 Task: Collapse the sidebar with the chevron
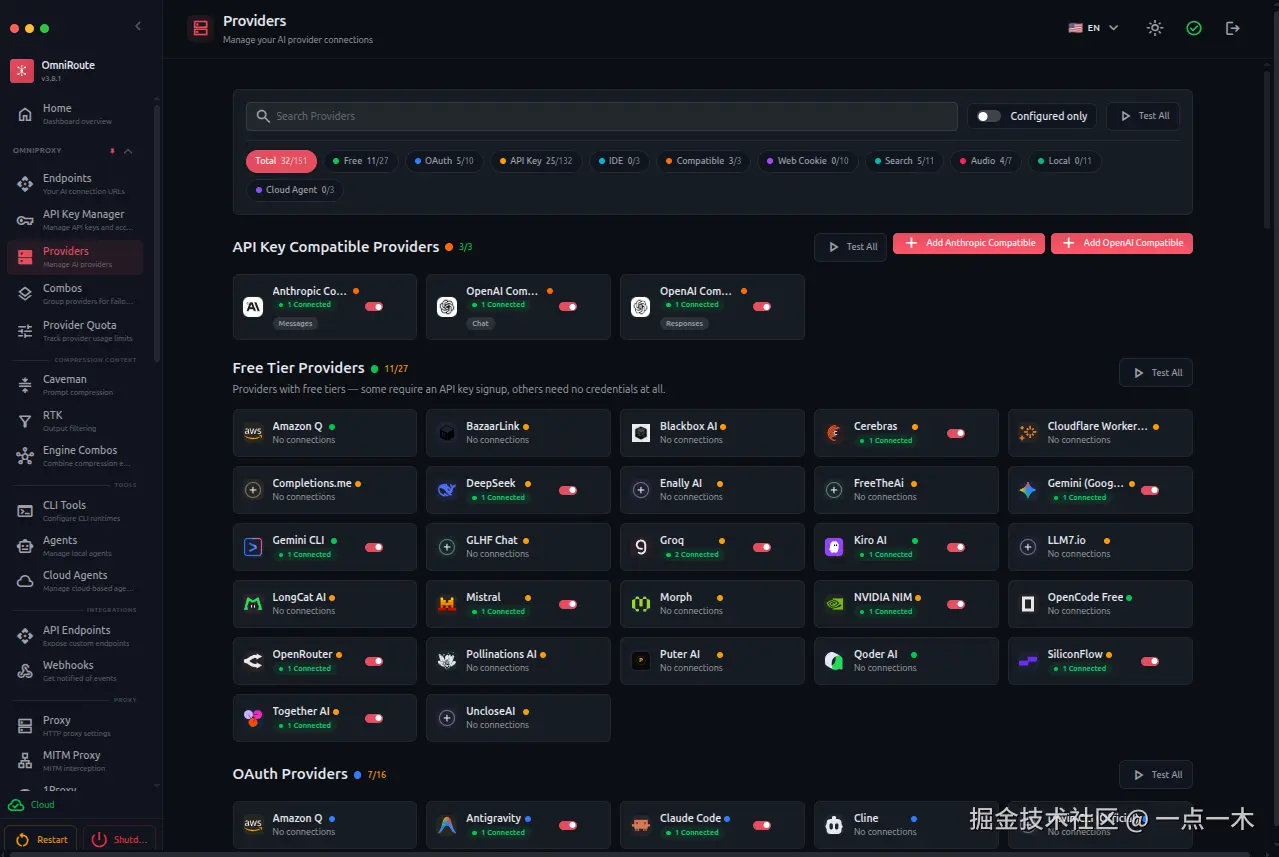coord(138,27)
